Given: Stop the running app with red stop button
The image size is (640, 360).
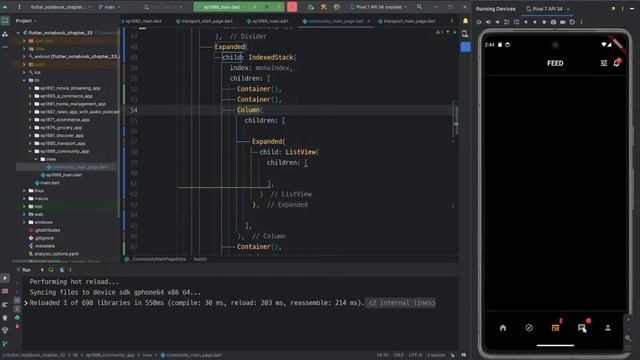Looking at the screenshot, I should tap(292, 7).
